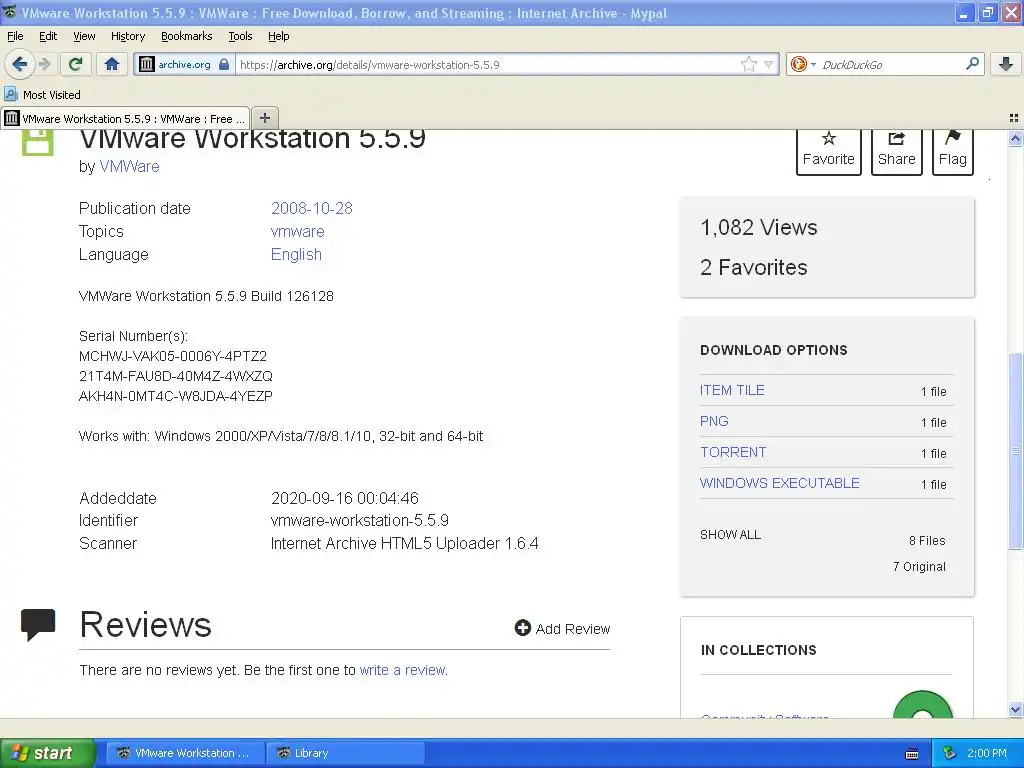Open the Windows start button
The width and height of the screenshot is (1024, 768).
coord(47,753)
